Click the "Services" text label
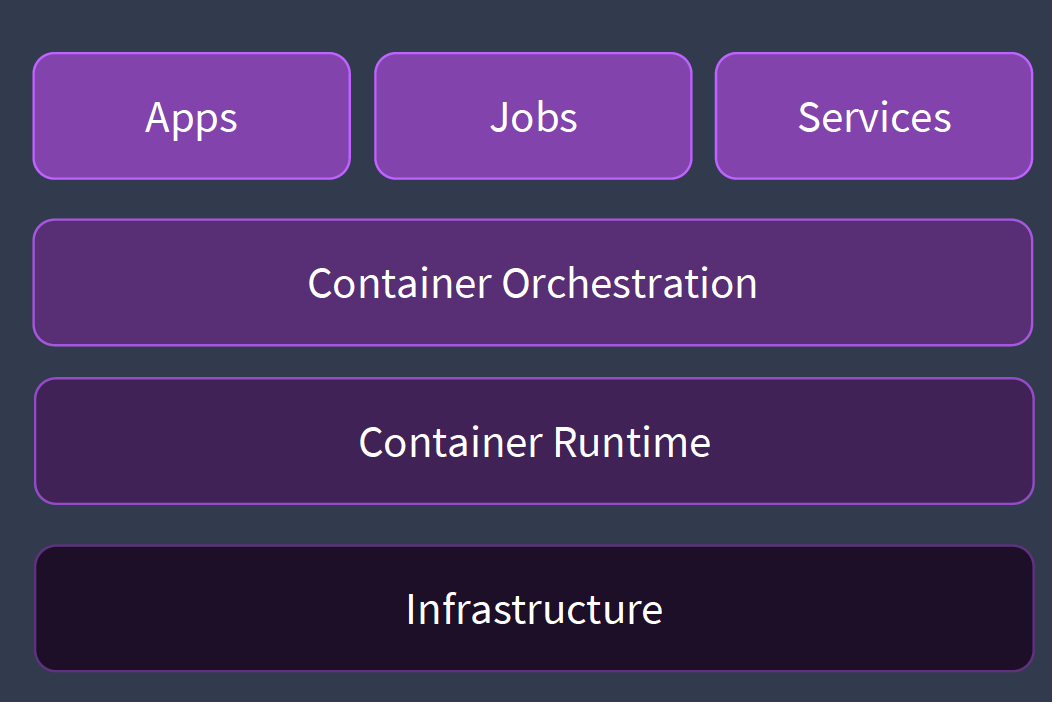Screen dimensions: 1052x702 click(874, 117)
